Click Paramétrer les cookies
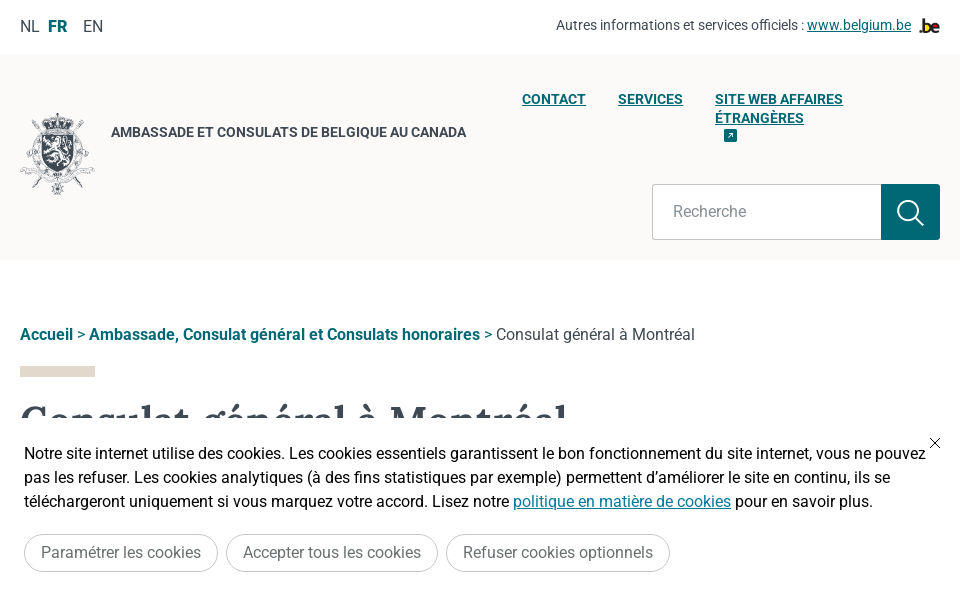Screen dimensions: 960x600 coord(121,553)
